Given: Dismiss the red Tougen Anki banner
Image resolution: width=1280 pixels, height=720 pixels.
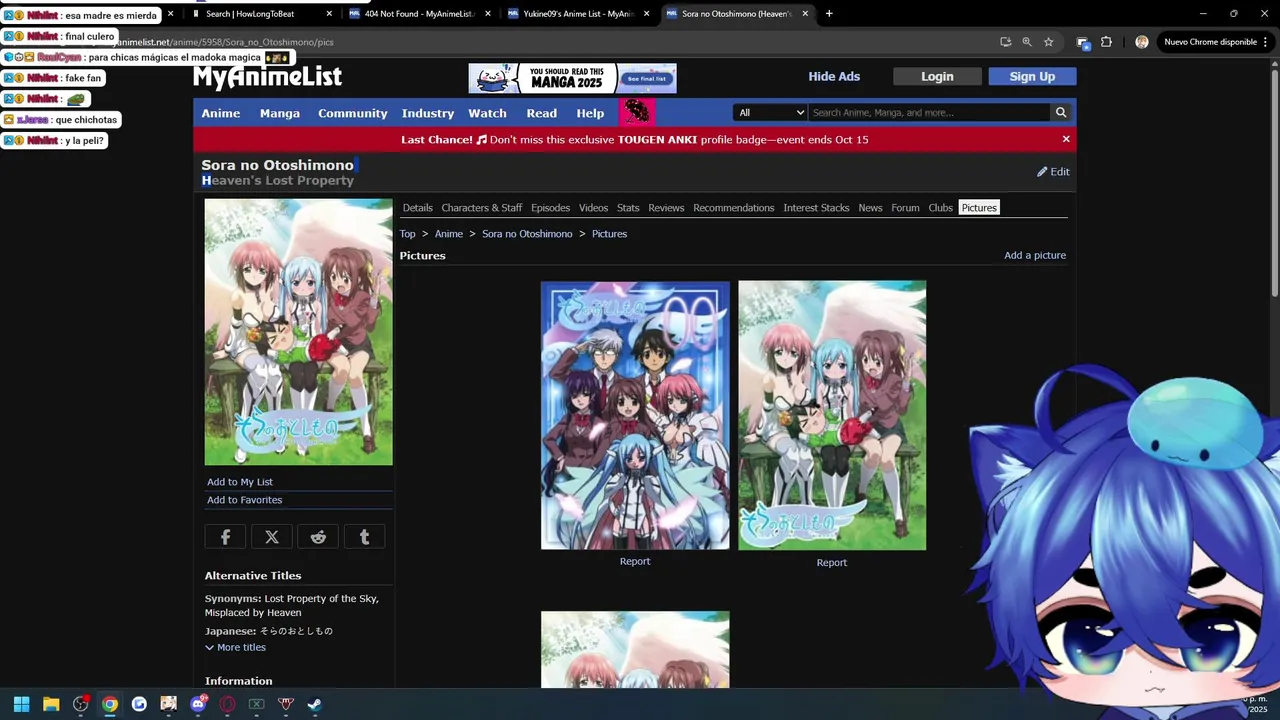Looking at the screenshot, I should [1066, 139].
